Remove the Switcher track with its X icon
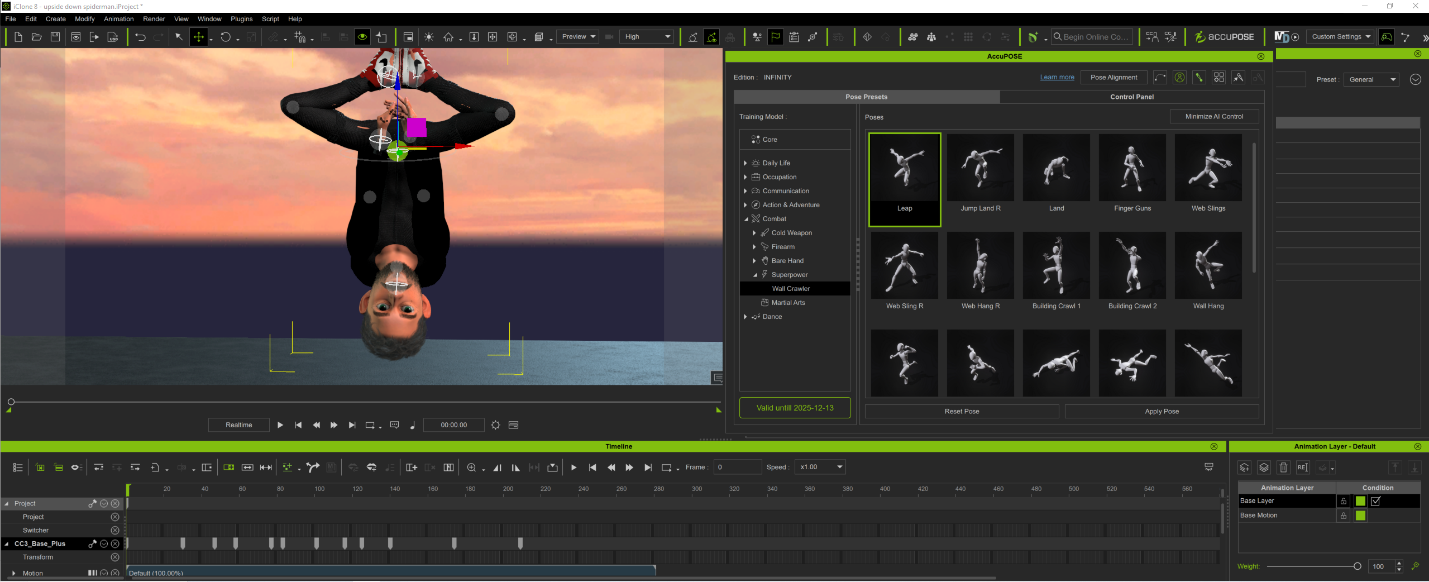Screen dimensions: 1429x582 tap(115, 530)
